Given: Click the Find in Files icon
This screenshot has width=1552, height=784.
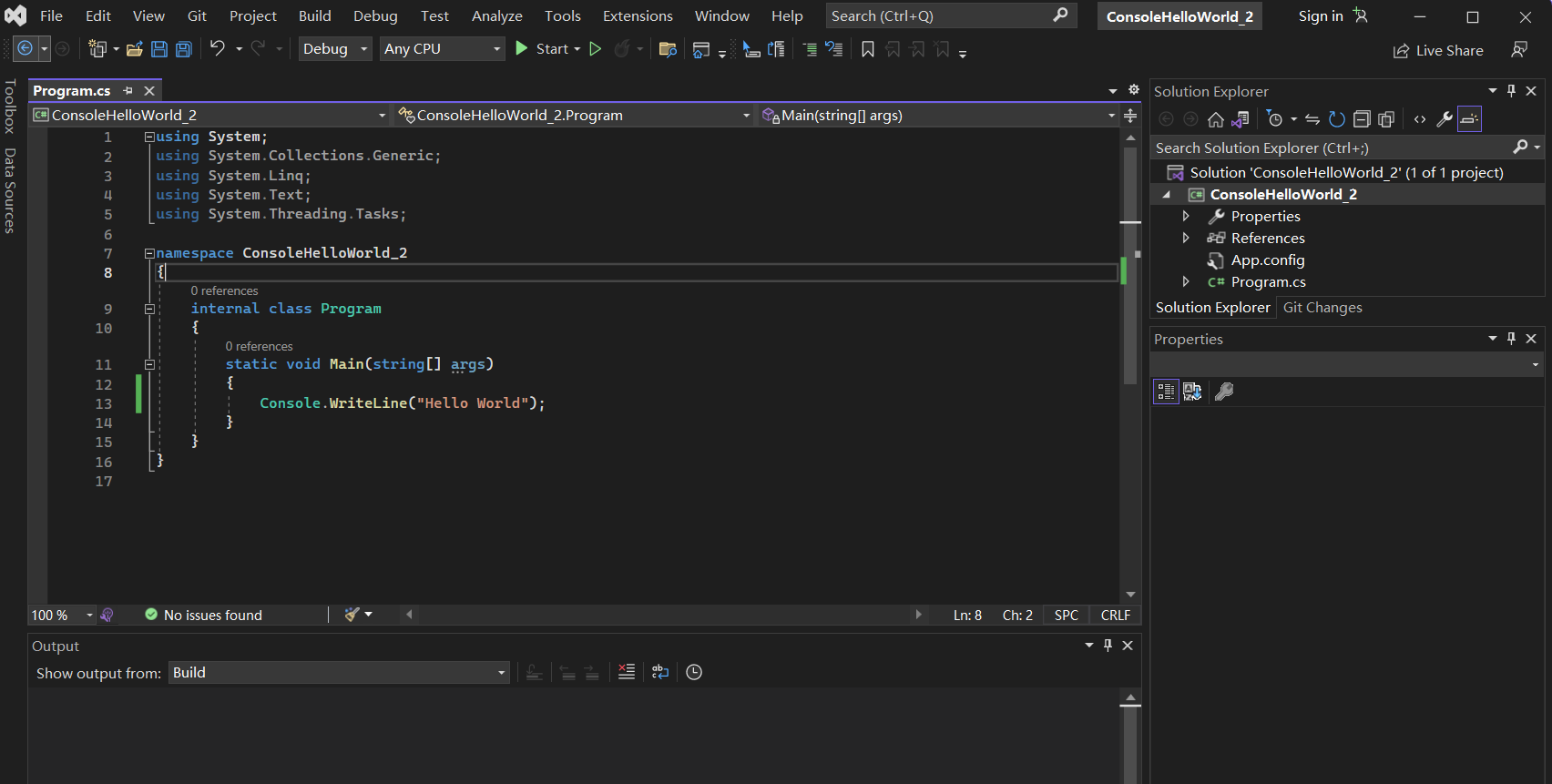Looking at the screenshot, I should [668, 49].
